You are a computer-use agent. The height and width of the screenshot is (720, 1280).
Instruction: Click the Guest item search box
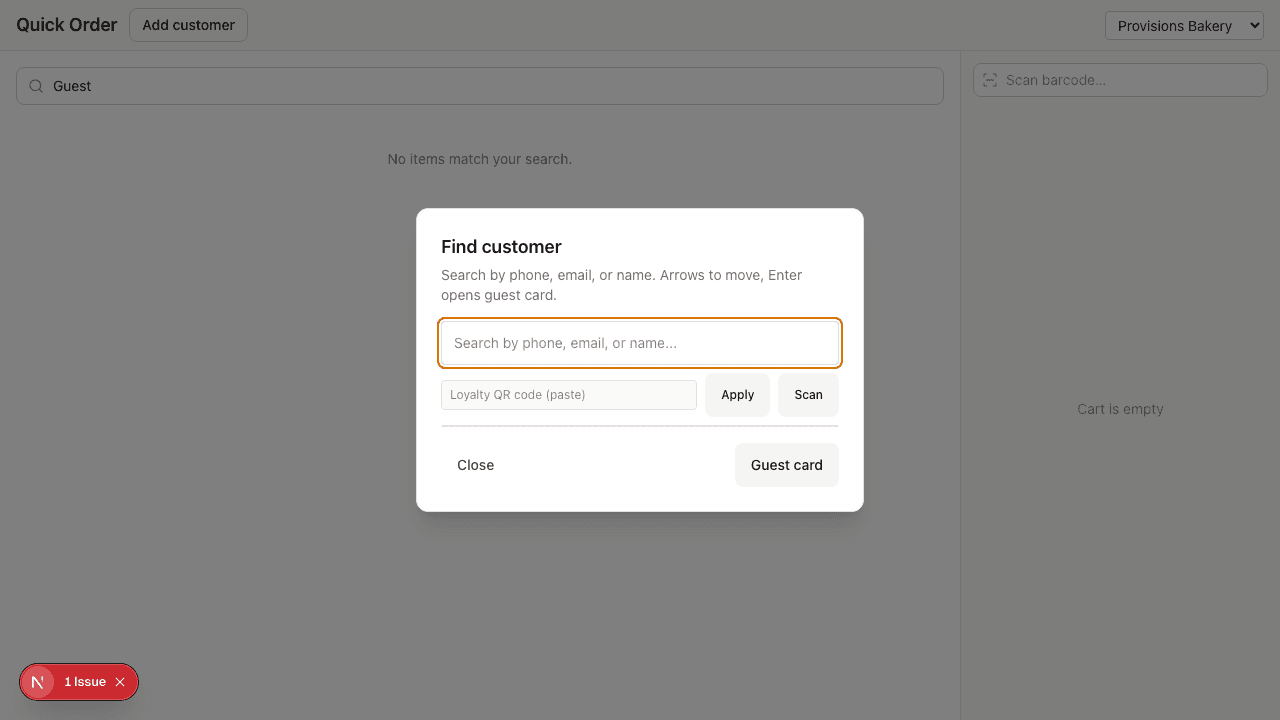480,86
